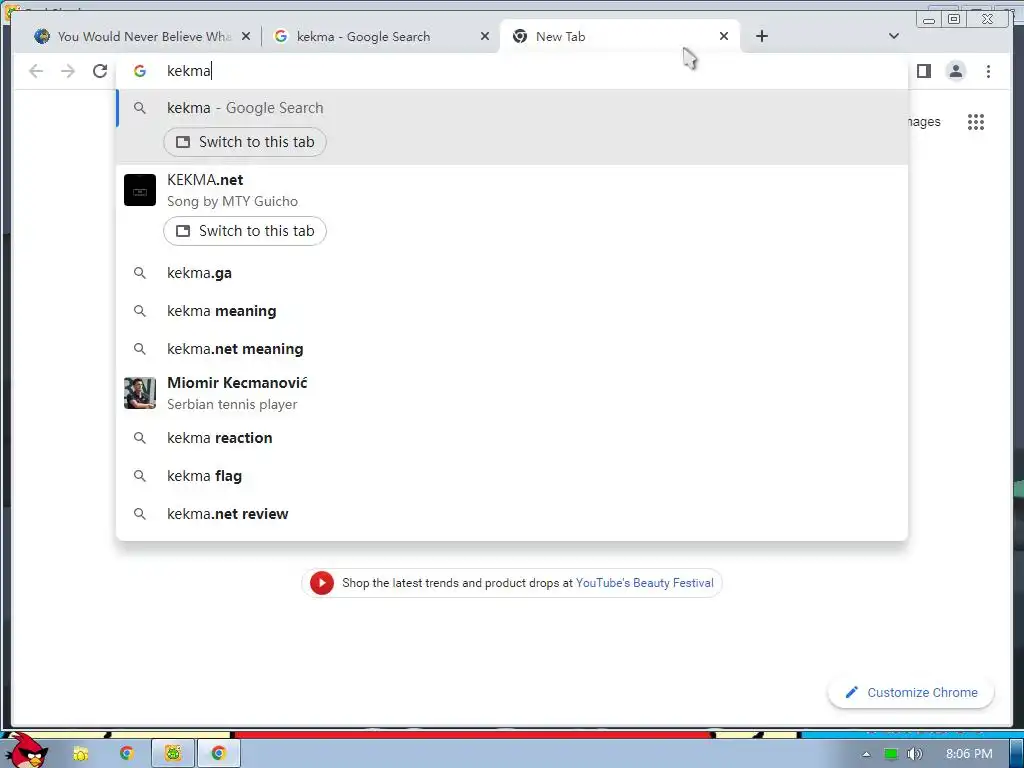This screenshot has height=768, width=1024.
Task: Open the green pig taskbar icon
Action: tap(173, 754)
